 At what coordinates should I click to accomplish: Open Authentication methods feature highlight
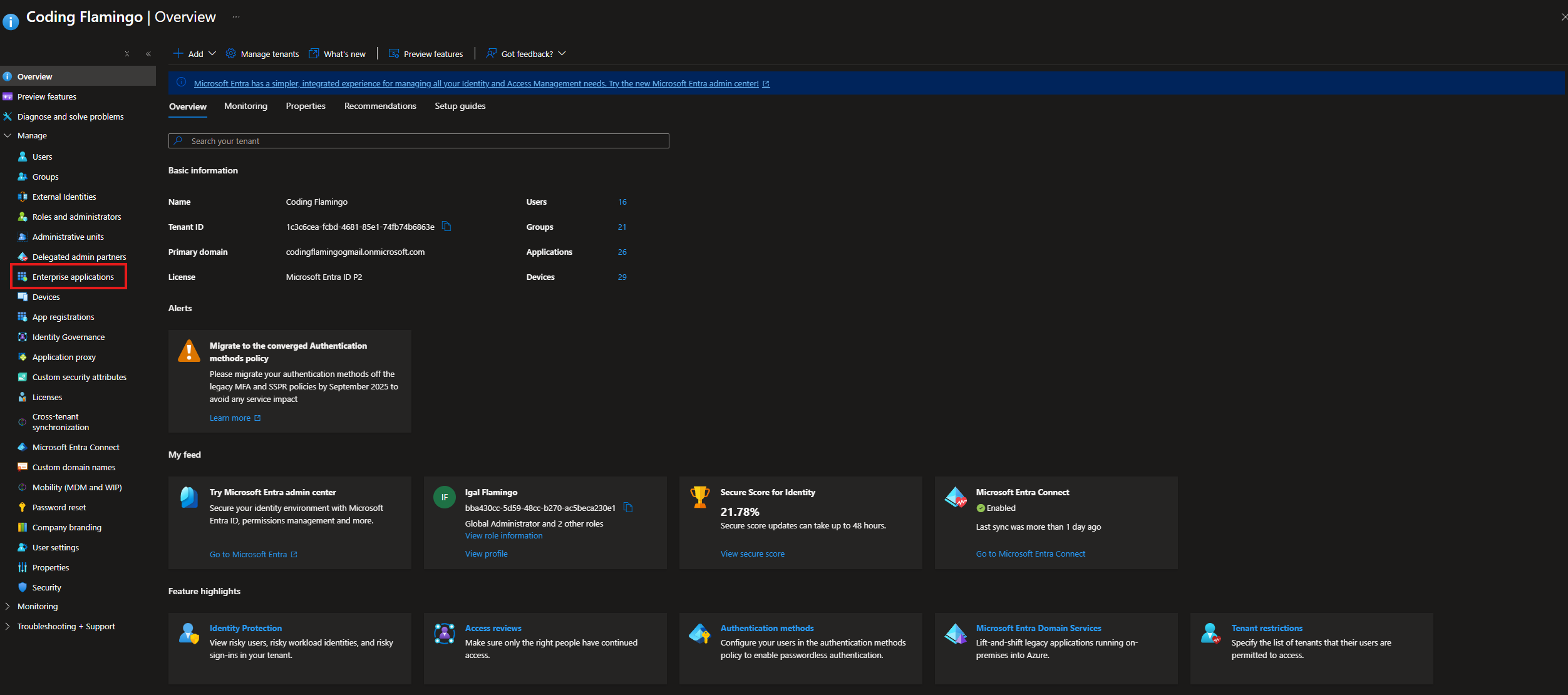767,628
